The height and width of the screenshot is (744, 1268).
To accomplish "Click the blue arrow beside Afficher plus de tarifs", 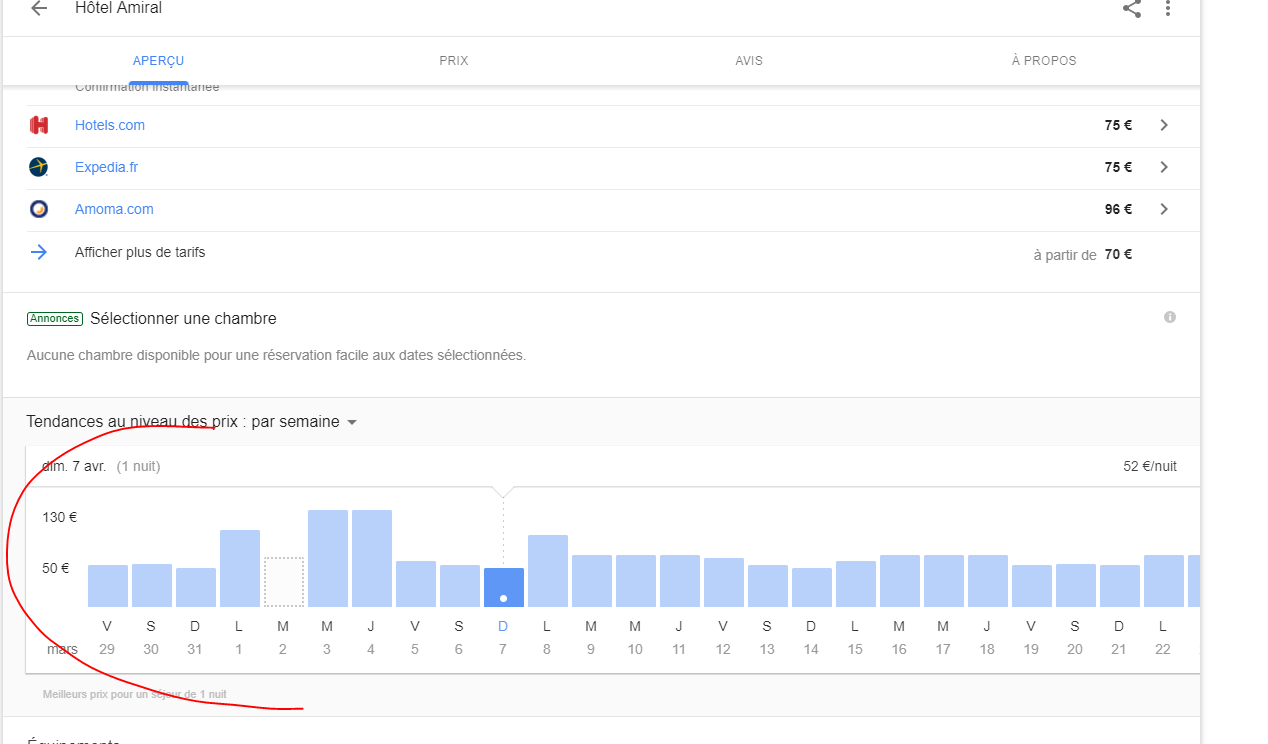I will [39, 252].
